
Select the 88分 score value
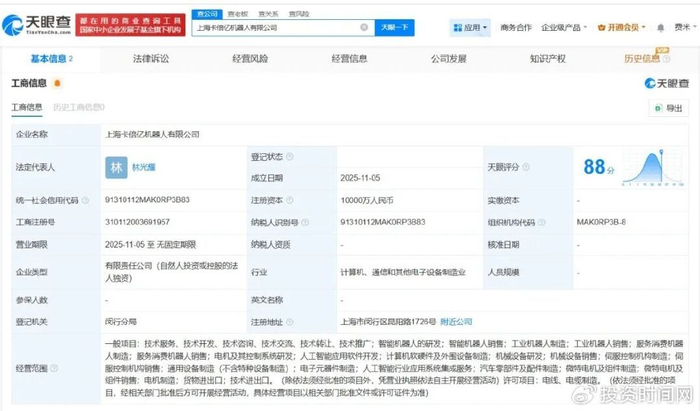click(599, 167)
